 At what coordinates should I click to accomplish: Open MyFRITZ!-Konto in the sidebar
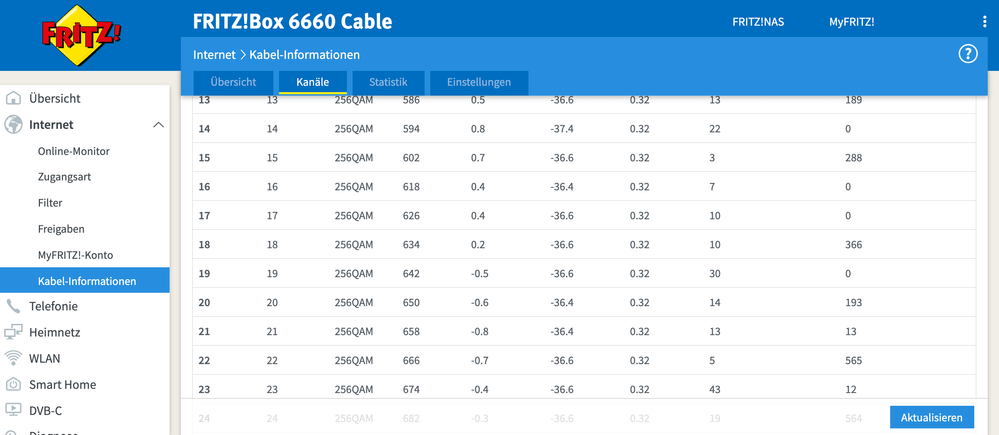pos(77,255)
